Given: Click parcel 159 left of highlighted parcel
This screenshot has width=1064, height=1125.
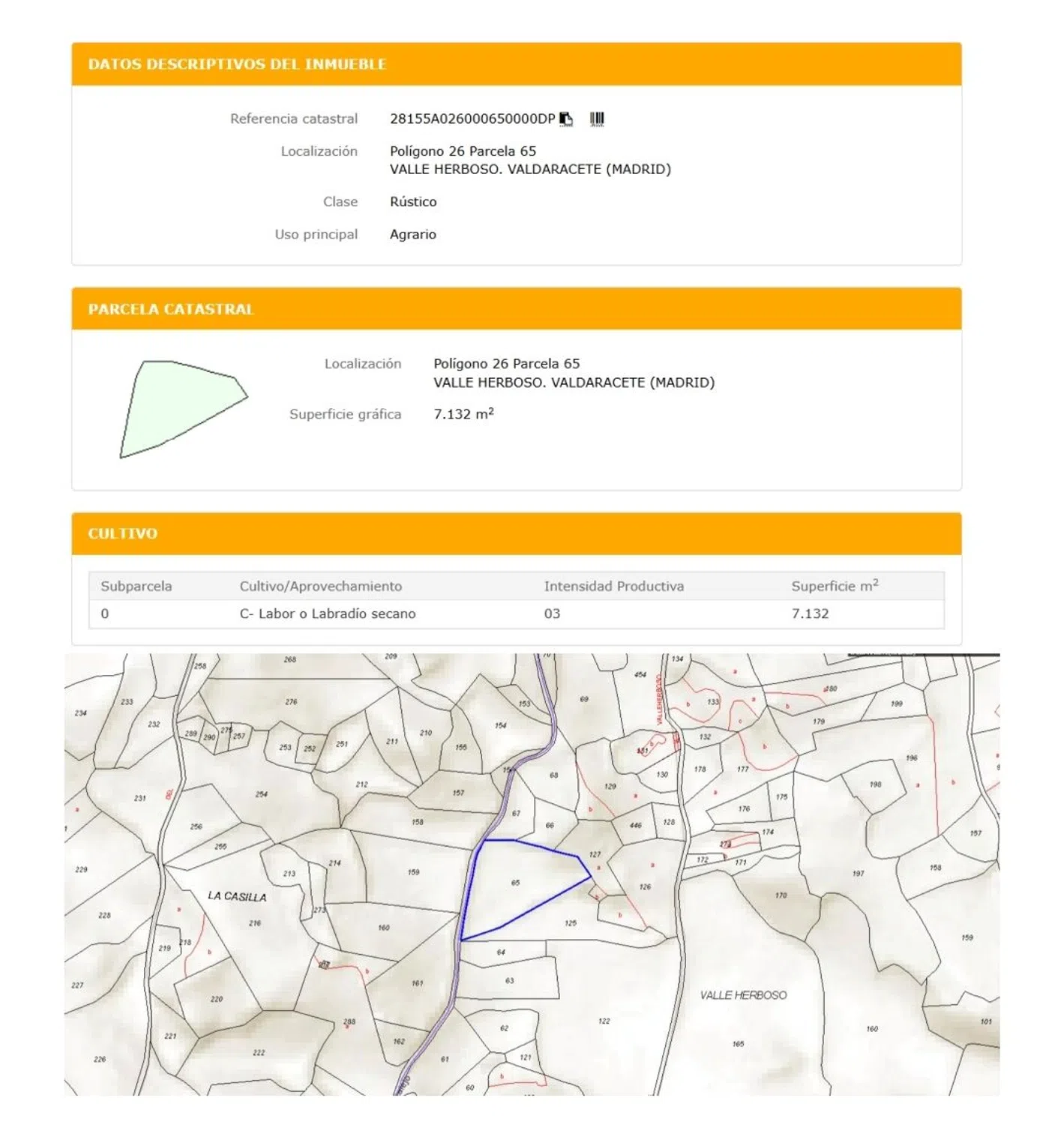Looking at the screenshot, I should coord(413,872).
